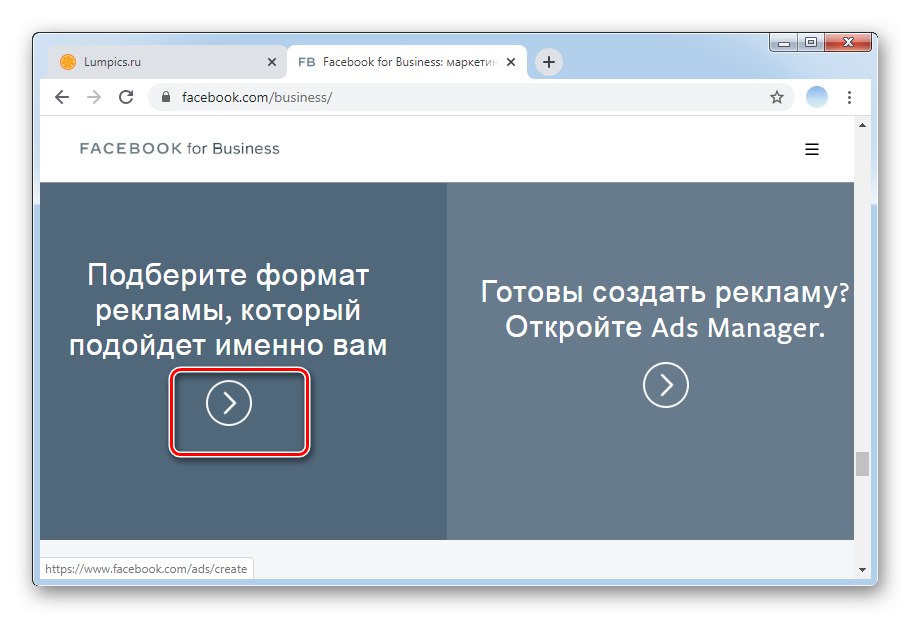Open a new tab with plus button

548,62
